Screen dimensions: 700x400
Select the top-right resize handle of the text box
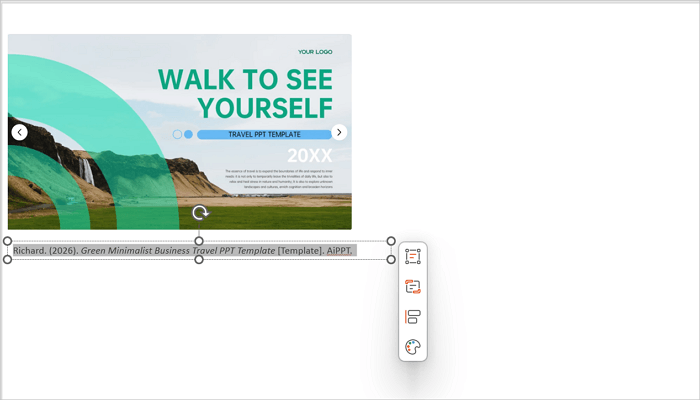click(x=391, y=241)
